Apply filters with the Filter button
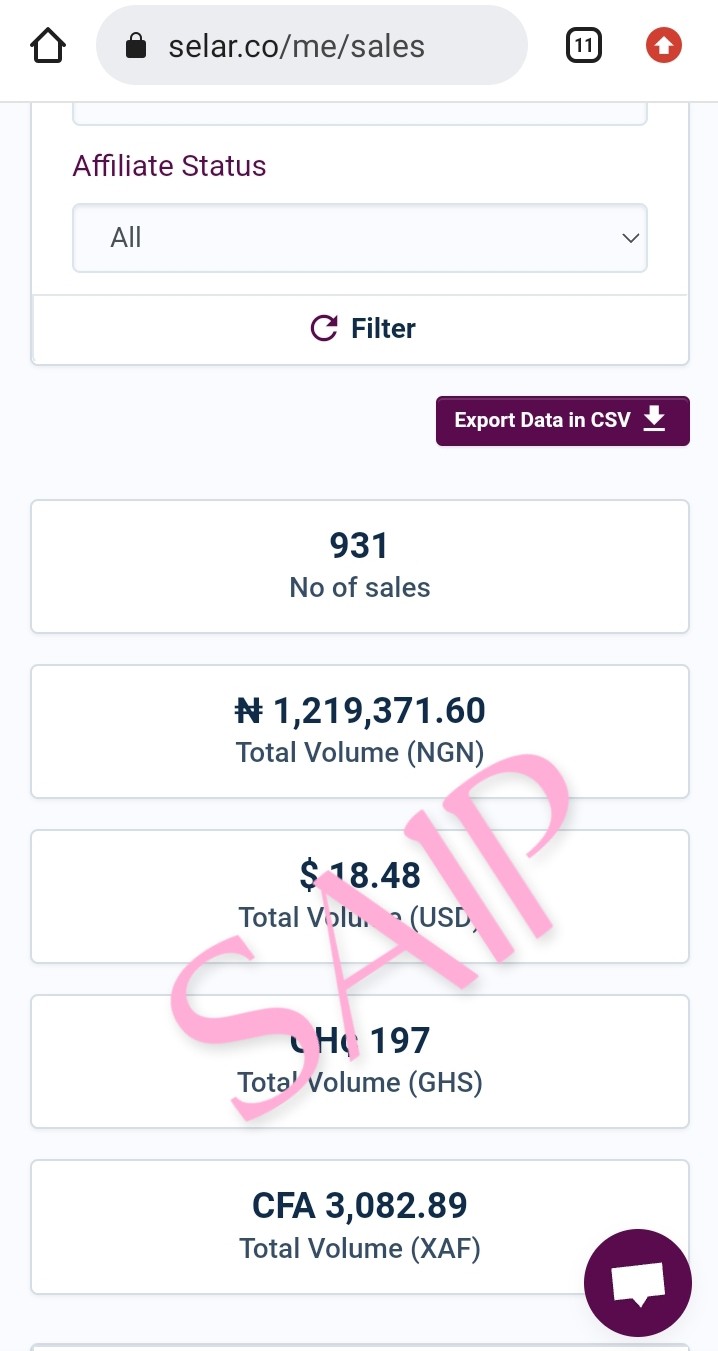This screenshot has height=1351, width=718. point(361,329)
